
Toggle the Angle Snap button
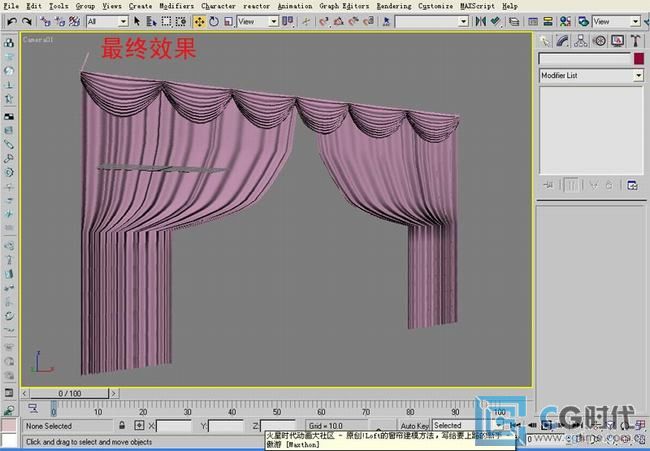pyautogui.click(x=339, y=21)
